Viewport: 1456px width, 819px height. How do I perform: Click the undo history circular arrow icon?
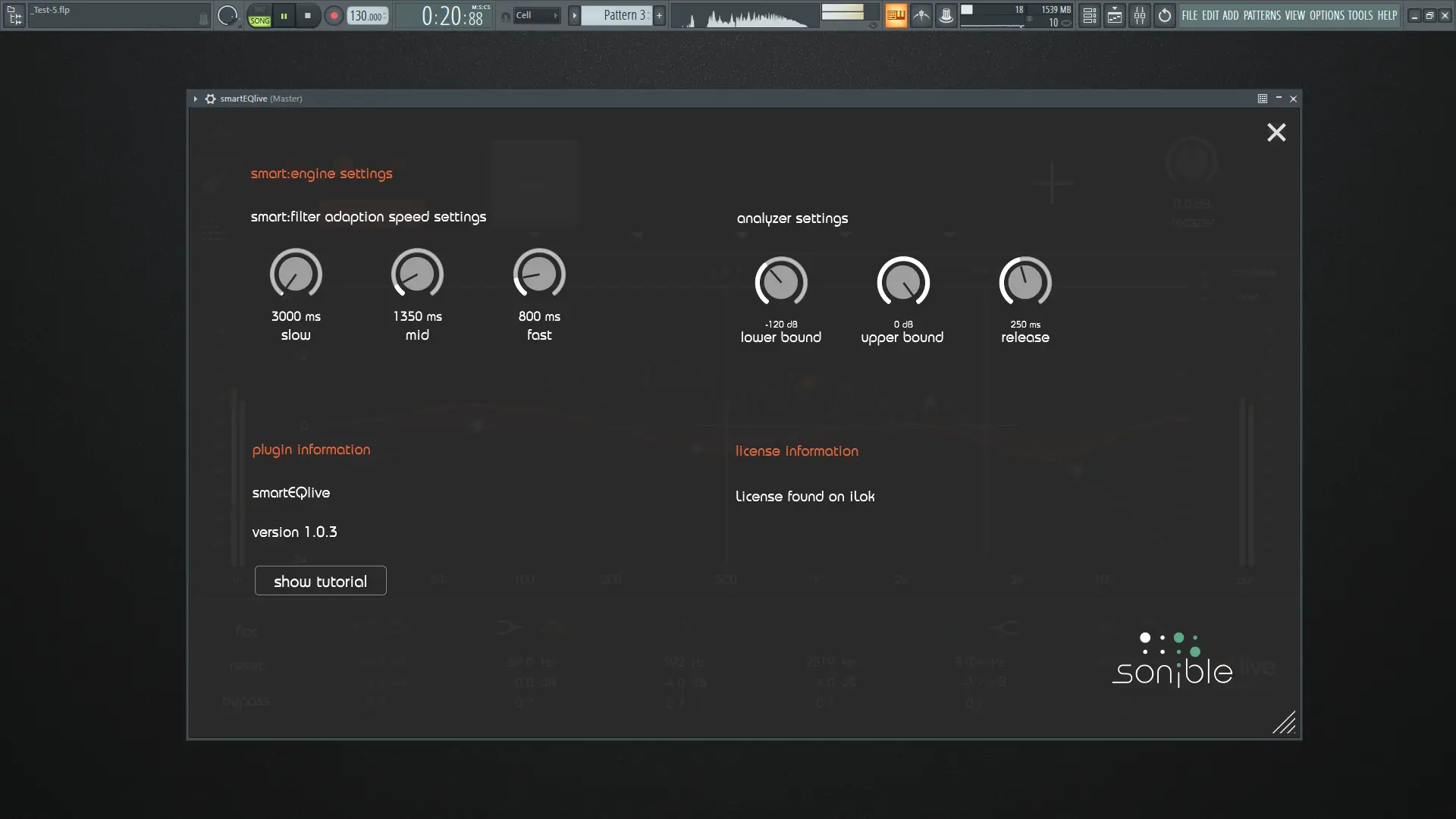(x=1165, y=15)
